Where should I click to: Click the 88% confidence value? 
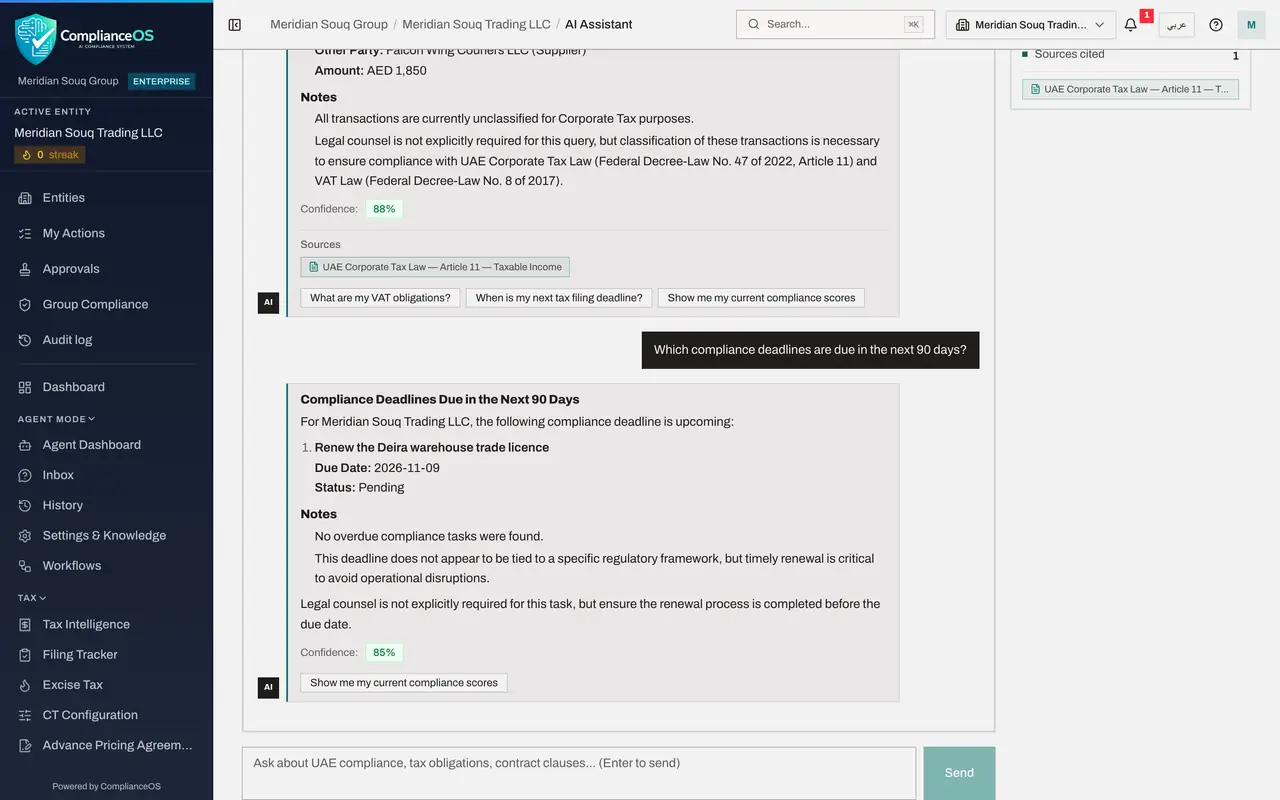coord(384,209)
